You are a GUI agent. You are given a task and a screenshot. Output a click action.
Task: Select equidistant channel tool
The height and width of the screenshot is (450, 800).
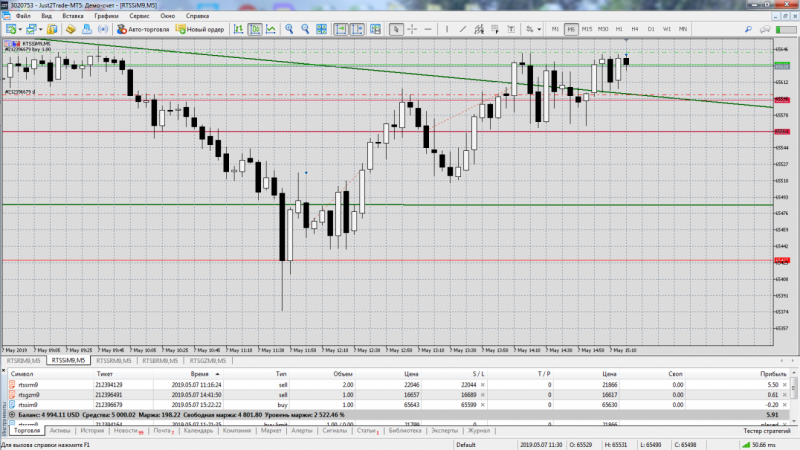coord(479,29)
